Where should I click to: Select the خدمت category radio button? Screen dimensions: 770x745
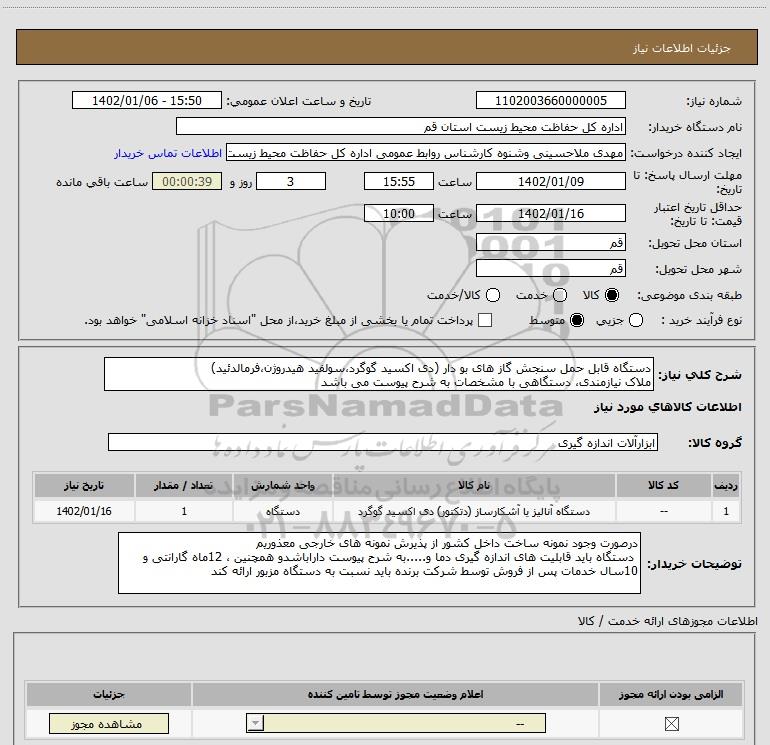pos(560,295)
